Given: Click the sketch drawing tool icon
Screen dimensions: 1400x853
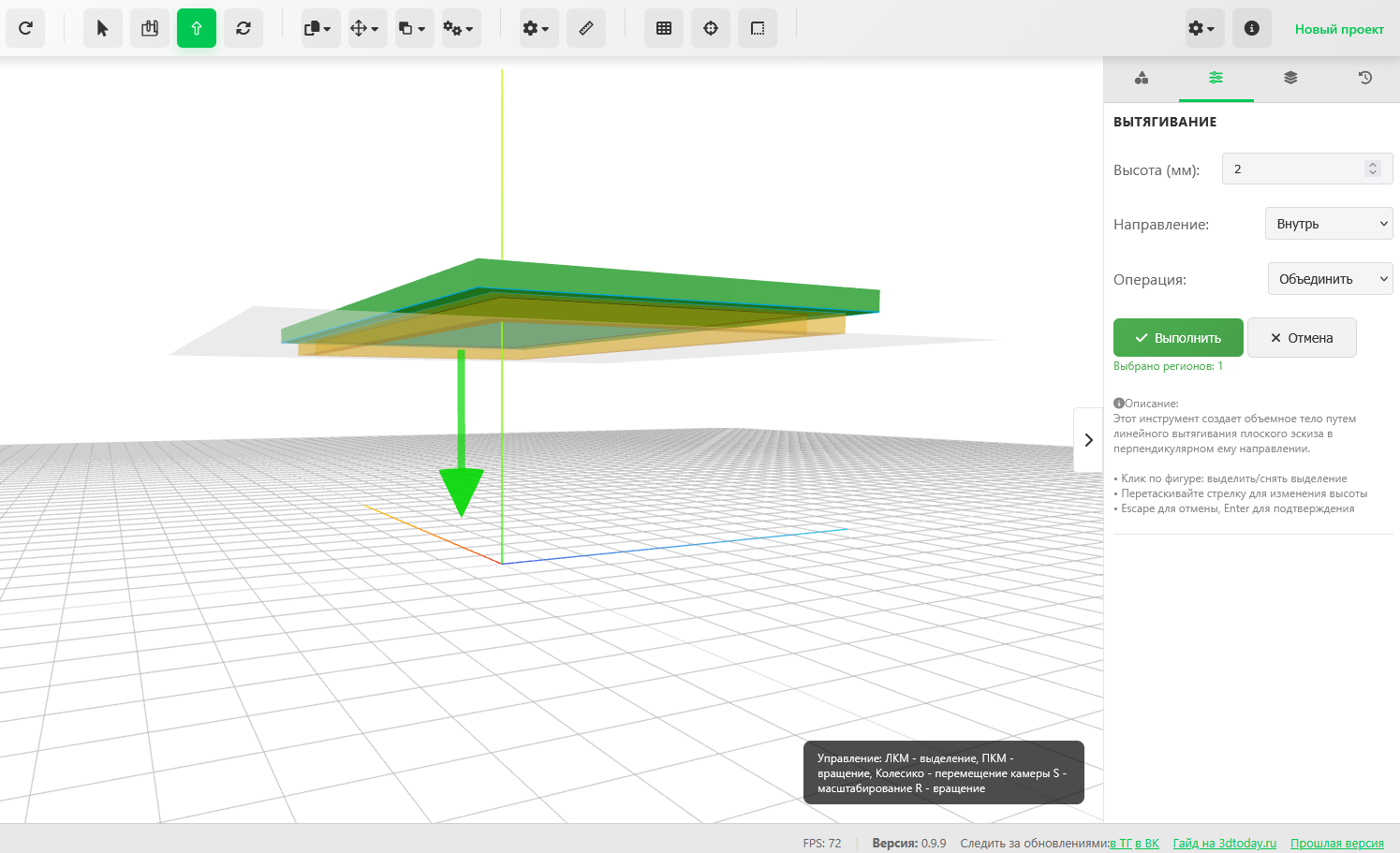Looking at the screenshot, I should pyautogui.click(x=150, y=28).
